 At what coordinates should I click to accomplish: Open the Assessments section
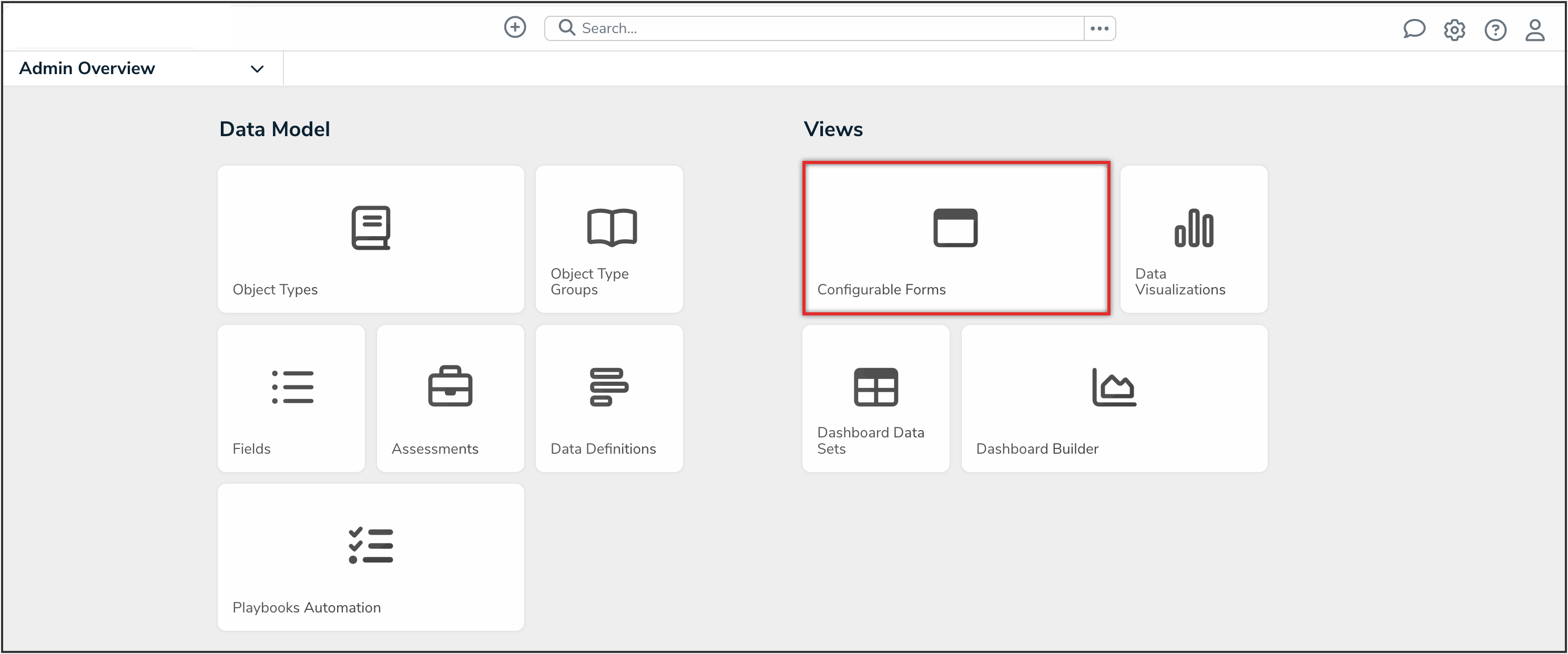tap(450, 398)
